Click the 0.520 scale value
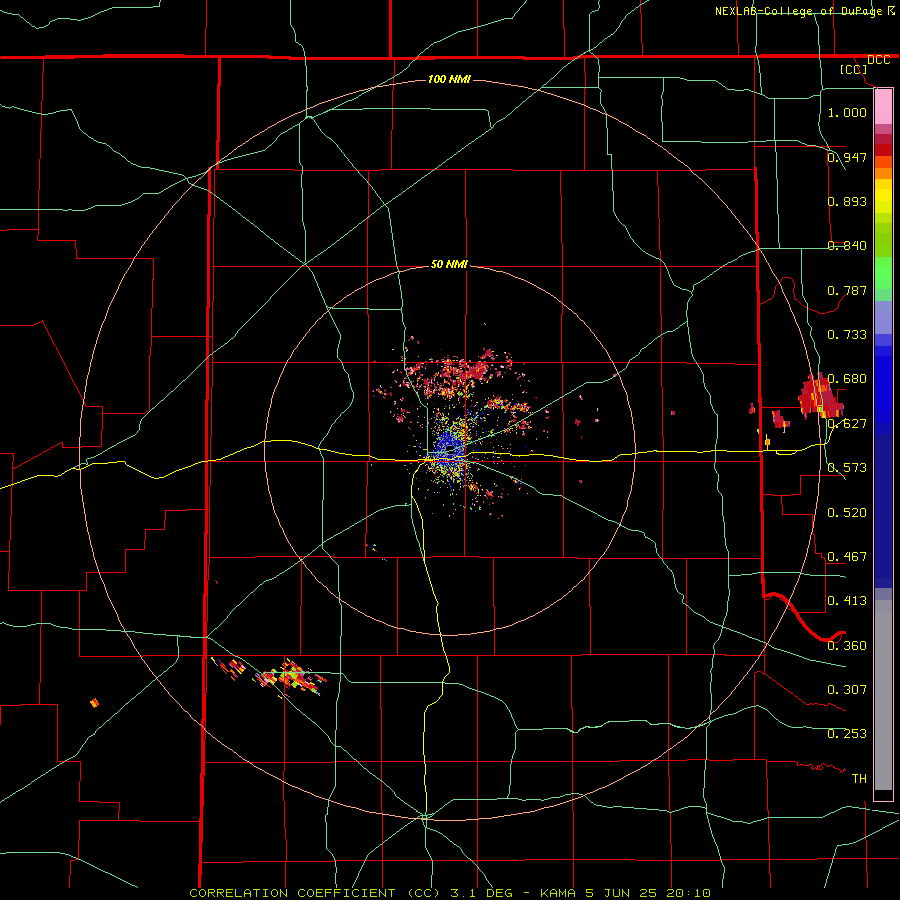 (x=847, y=512)
